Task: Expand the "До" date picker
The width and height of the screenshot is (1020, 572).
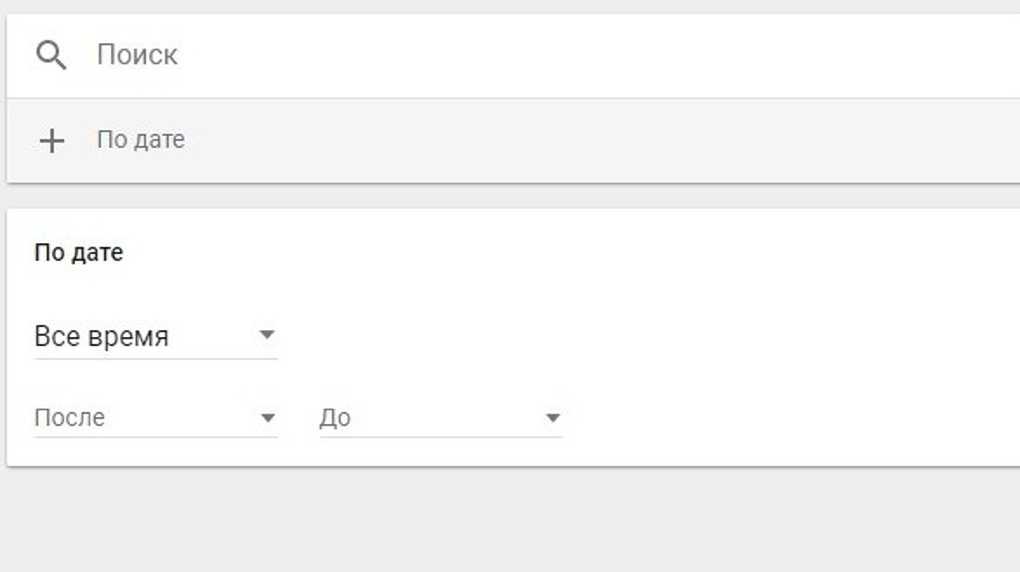Action: (x=440, y=418)
